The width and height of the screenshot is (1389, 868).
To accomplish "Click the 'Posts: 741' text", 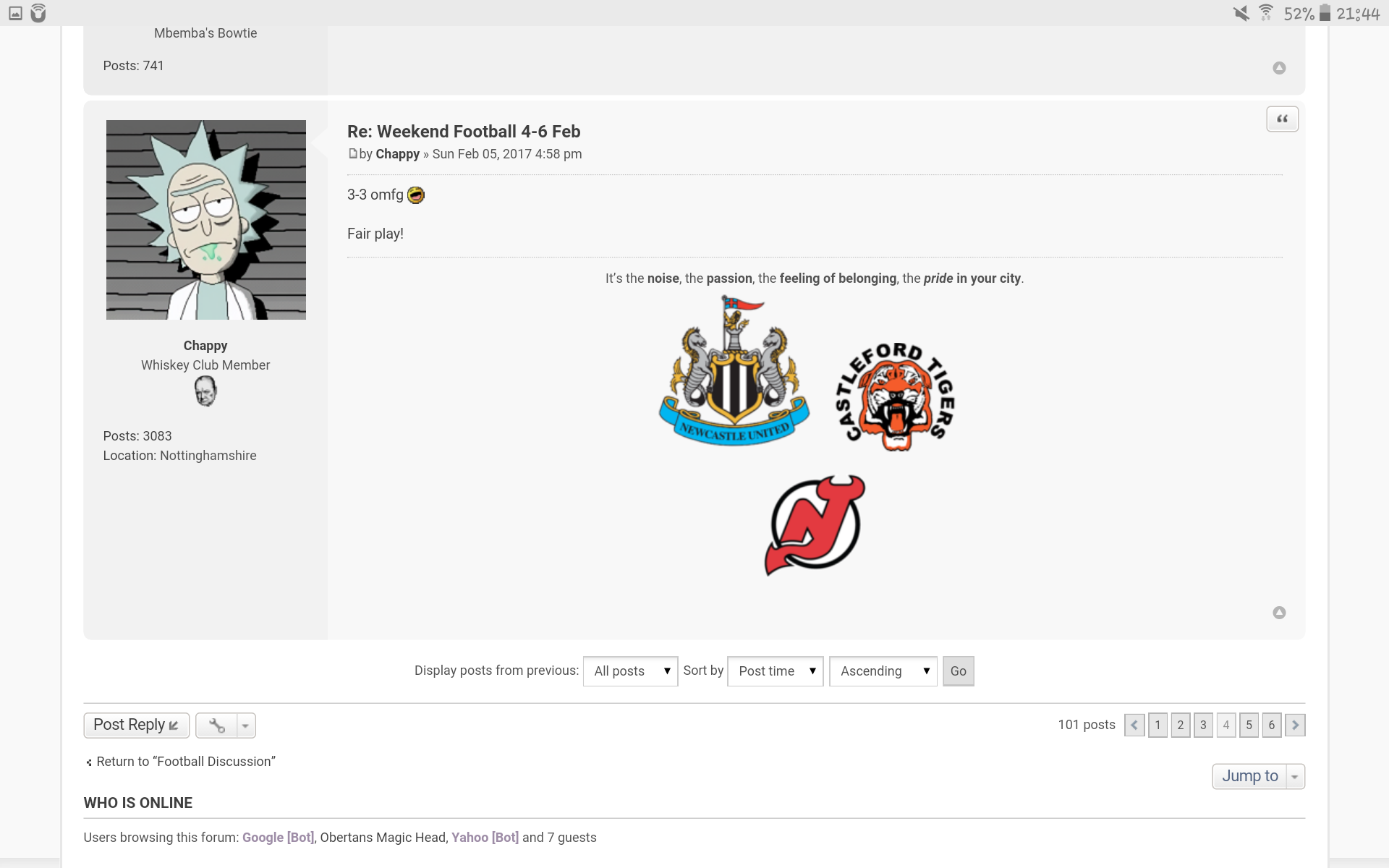I will coord(133,66).
